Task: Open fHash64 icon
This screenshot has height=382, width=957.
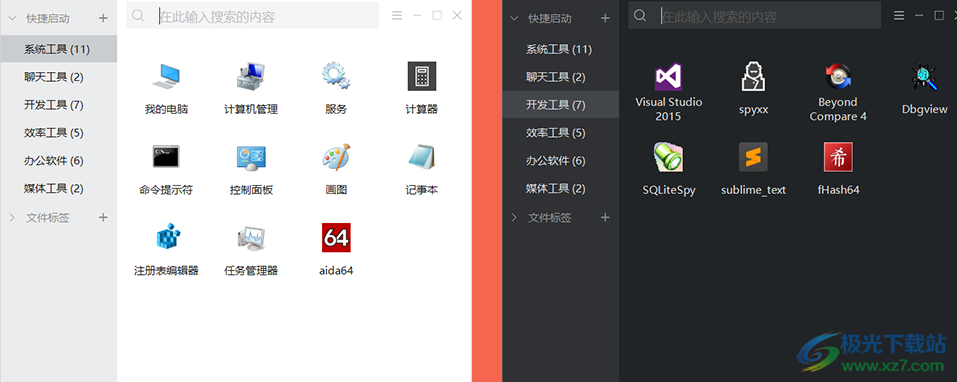Action: (838, 157)
